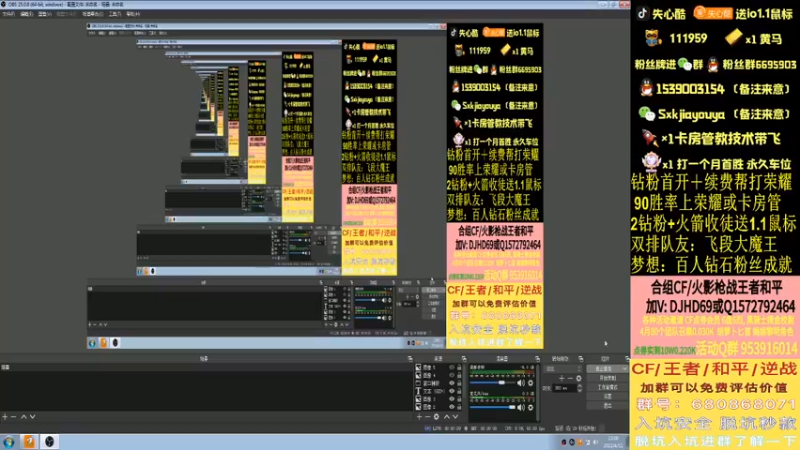Remove the selected source with the minus icon

coord(428,417)
